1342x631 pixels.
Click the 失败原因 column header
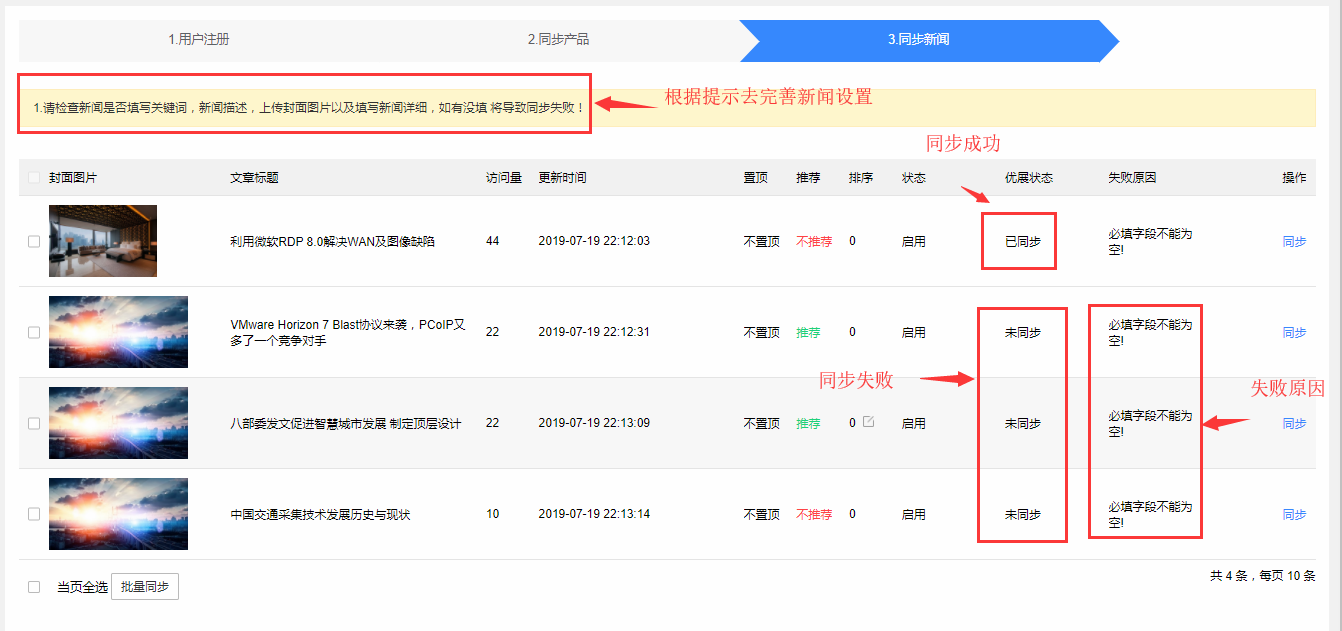[1132, 178]
